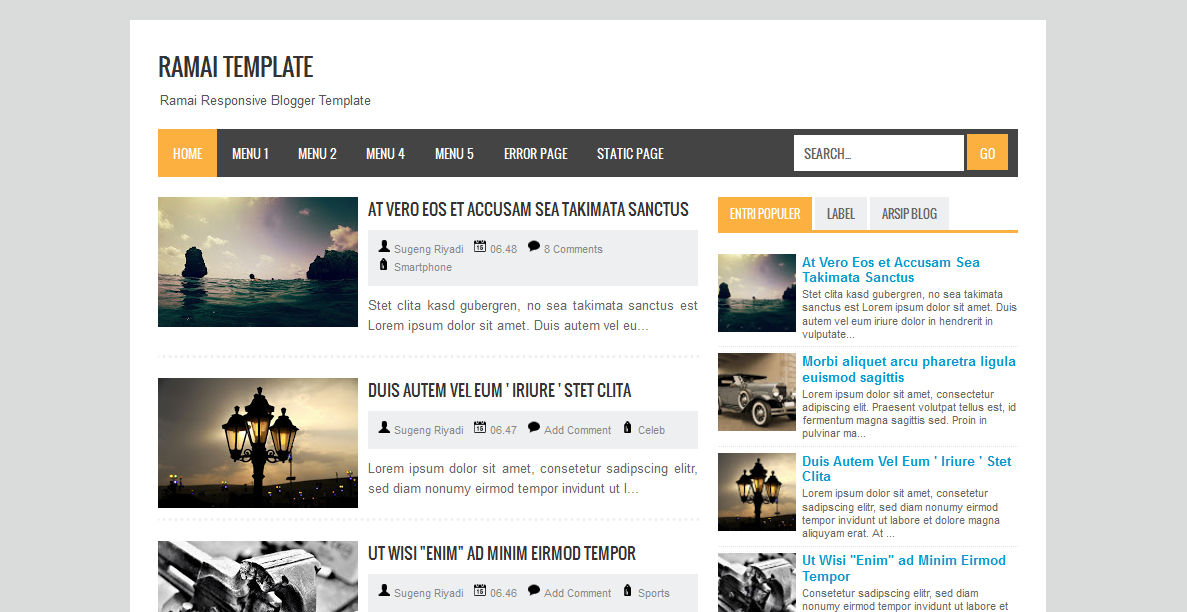
Task: Click author icon in Ut Wisi post meta
Action: pyautogui.click(x=384, y=590)
